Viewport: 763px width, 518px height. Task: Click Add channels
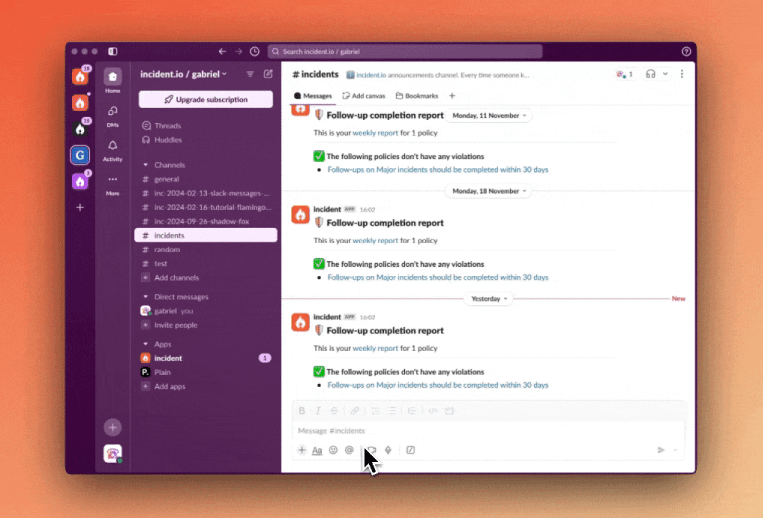click(x=206, y=278)
